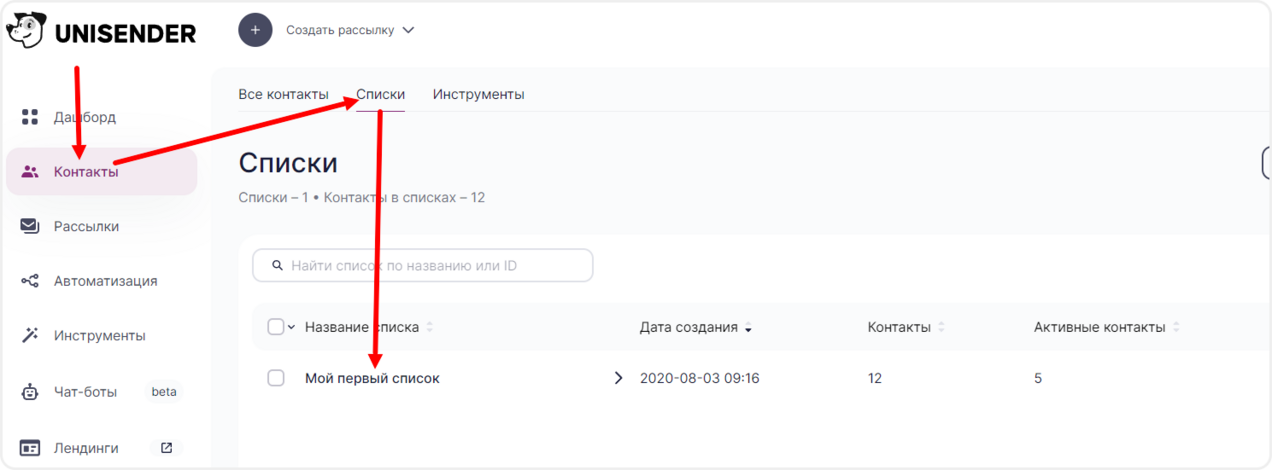Click the contacts count 12
The width and height of the screenshot is (1272, 470).
(x=875, y=378)
